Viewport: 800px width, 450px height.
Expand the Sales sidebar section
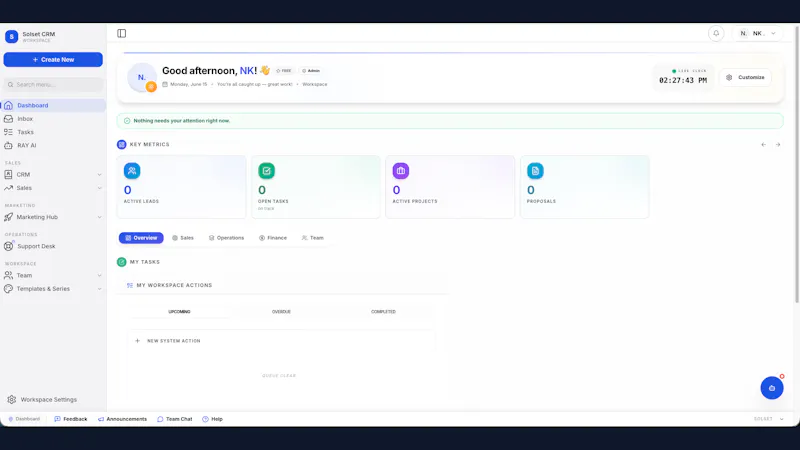pos(53,188)
